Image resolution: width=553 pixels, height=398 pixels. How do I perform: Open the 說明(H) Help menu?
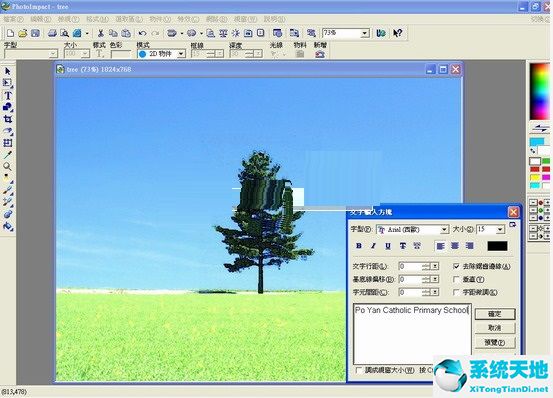[274, 19]
